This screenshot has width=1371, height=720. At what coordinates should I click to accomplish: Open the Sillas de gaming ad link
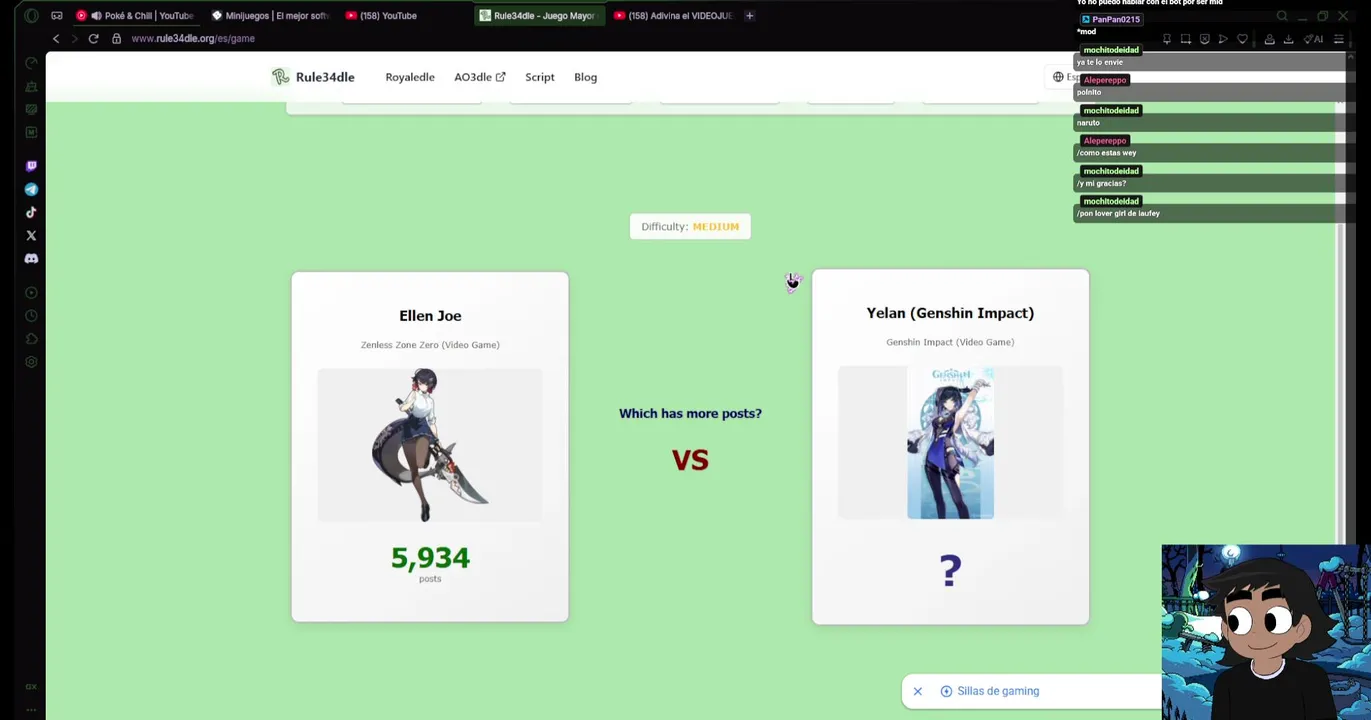(x=998, y=691)
